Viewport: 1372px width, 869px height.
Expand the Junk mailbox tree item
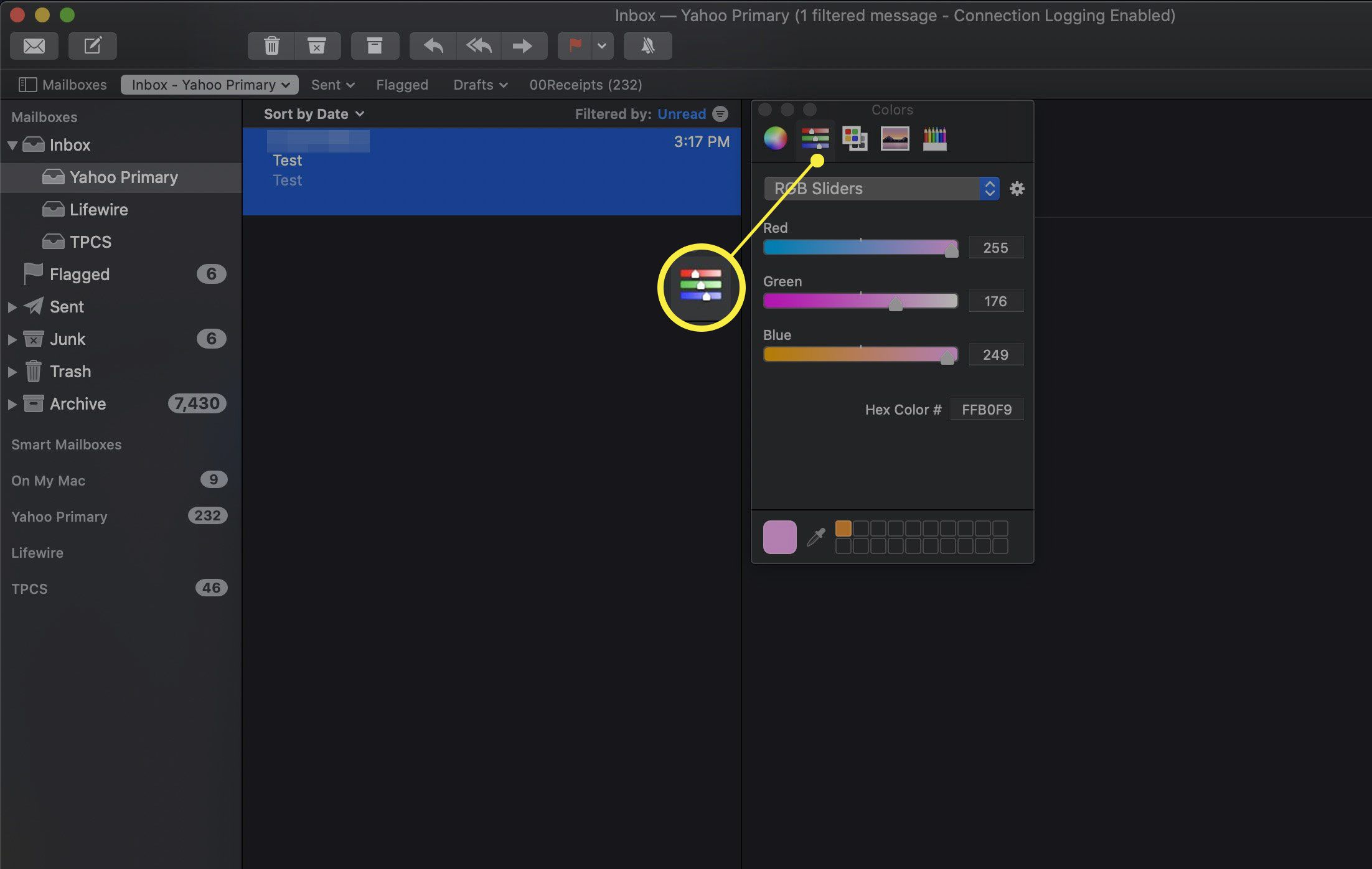tap(11, 339)
